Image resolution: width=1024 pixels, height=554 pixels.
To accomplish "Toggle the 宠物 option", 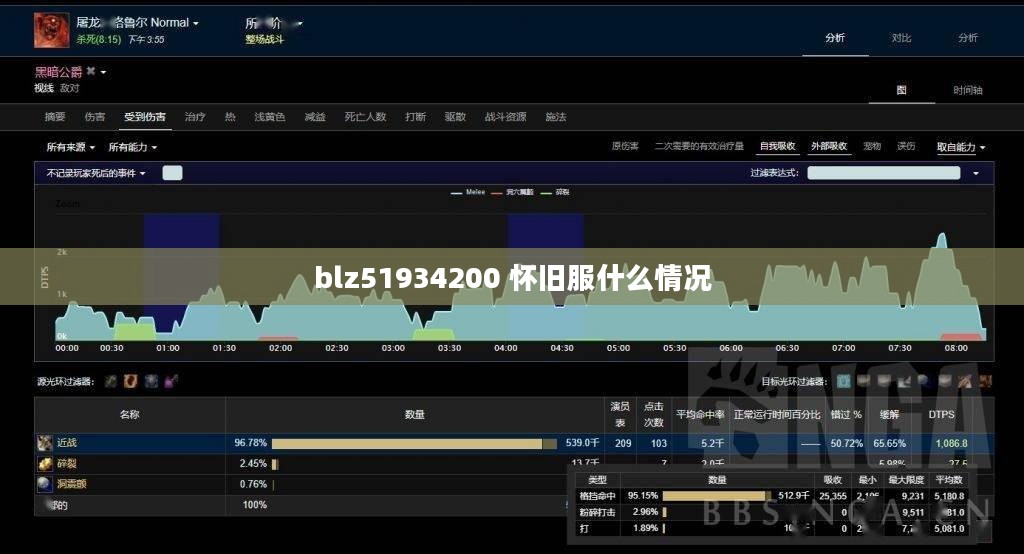I will [872, 146].
